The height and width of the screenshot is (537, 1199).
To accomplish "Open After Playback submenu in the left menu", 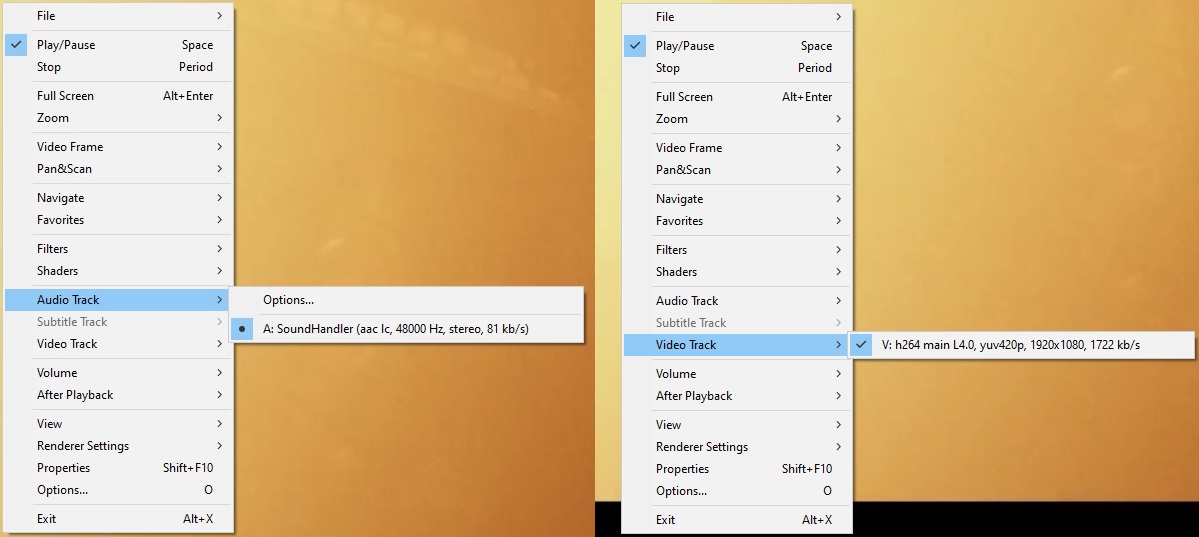I will point(75,395).
